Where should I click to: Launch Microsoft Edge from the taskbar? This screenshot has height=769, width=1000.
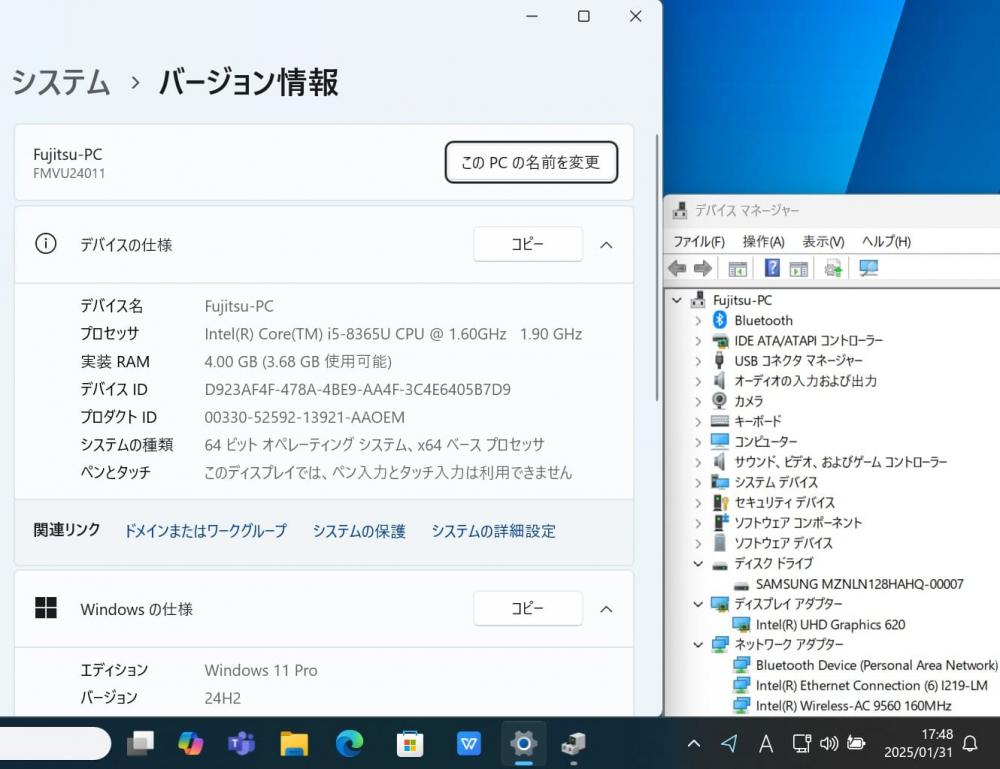(x=349, y=743)
